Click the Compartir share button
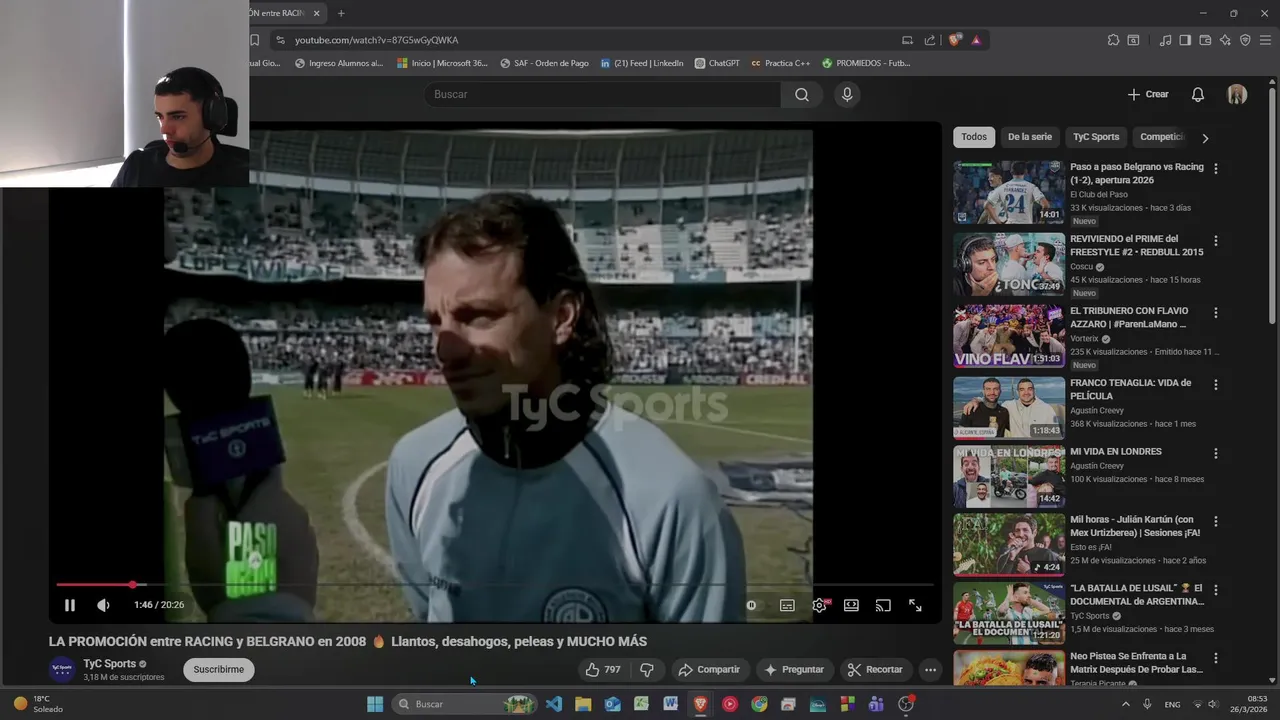The width and height of the screenshot is (1280, 720). point(709,670)
